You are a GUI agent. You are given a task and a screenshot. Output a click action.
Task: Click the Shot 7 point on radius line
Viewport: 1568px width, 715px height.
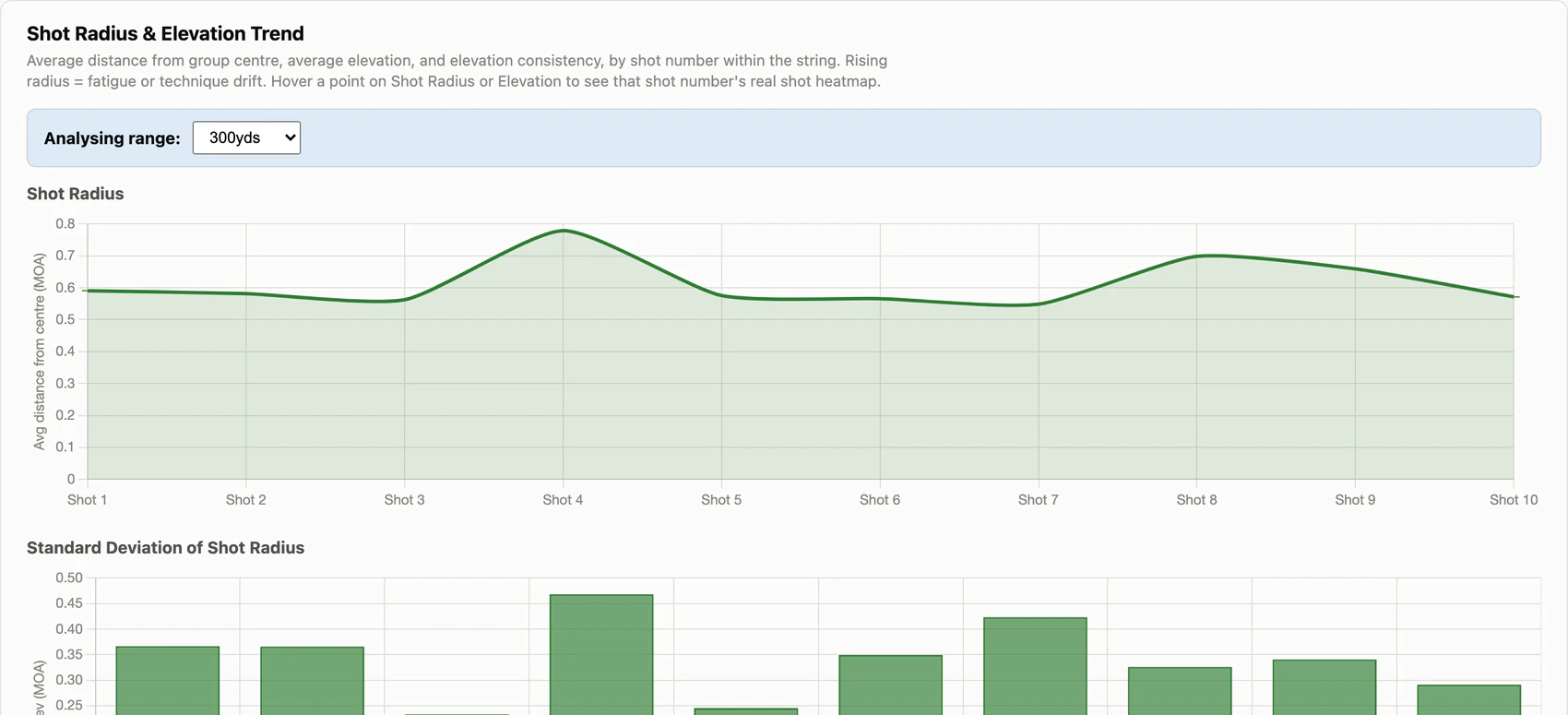click(x=1039, y=304)
